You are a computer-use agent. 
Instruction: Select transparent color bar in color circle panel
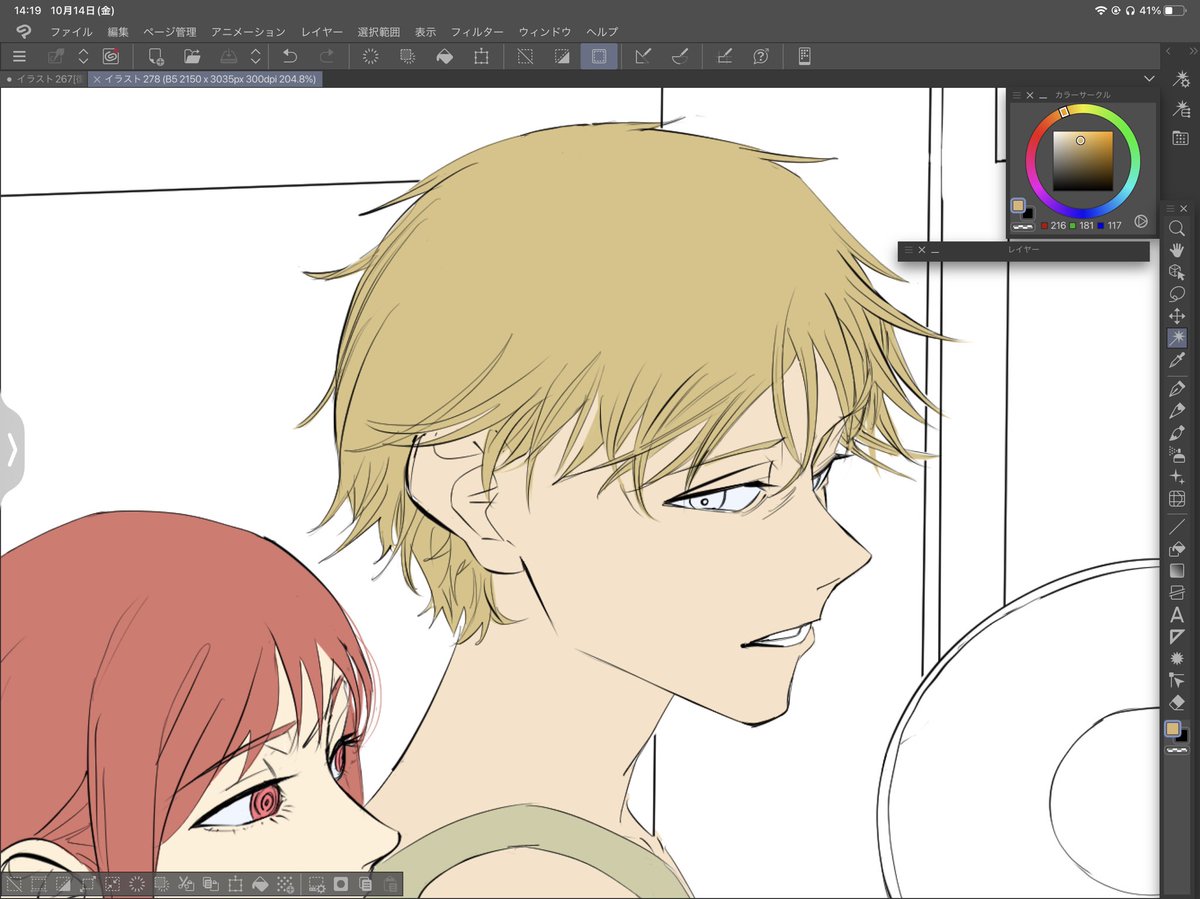click(1023, 226)
